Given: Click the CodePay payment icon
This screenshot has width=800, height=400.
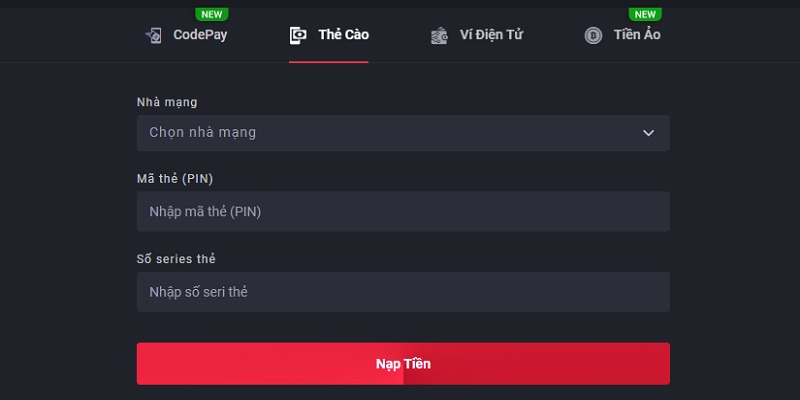Looking at the screenshot, I should coord(154,35).
